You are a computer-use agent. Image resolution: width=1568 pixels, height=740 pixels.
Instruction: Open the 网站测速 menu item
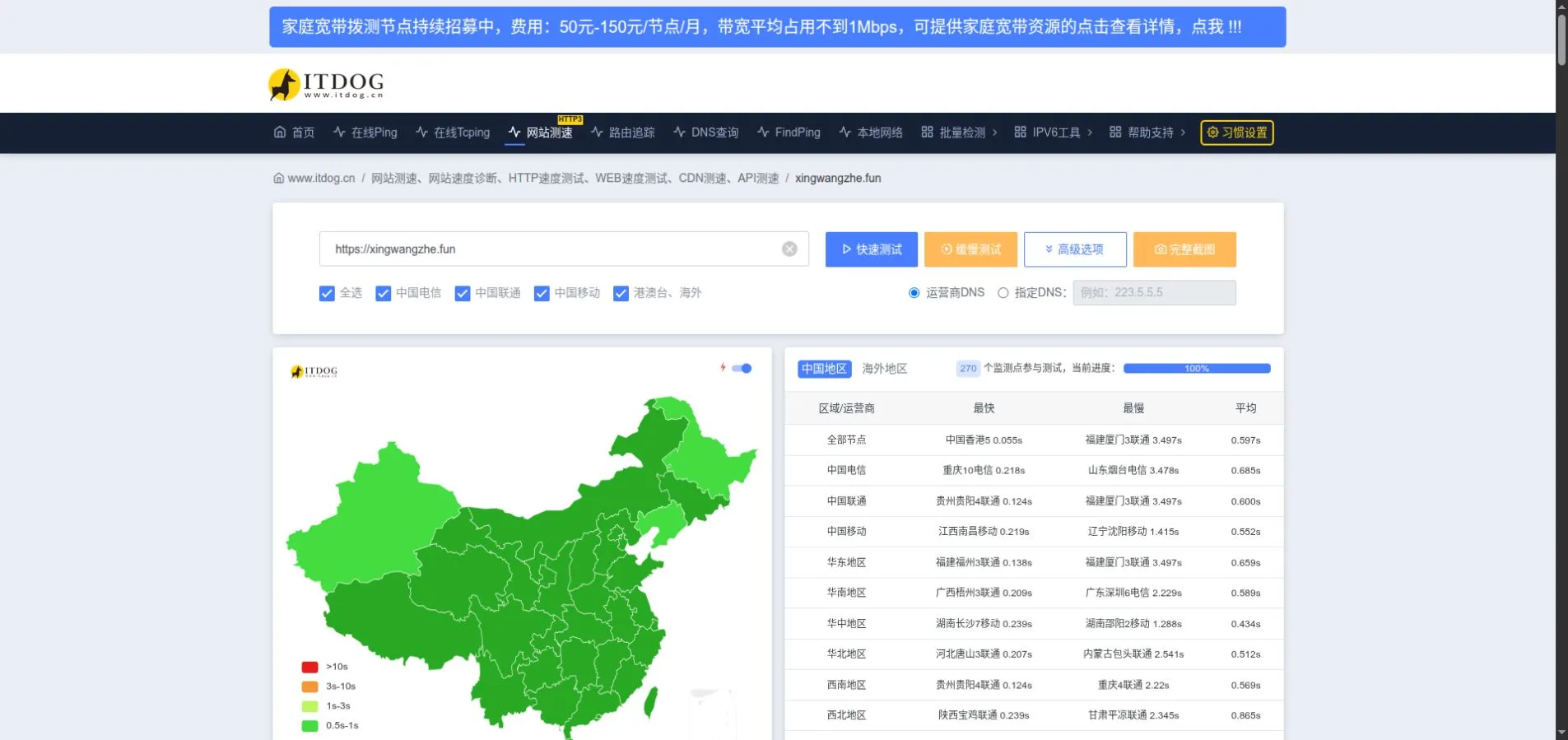[540, 133]
